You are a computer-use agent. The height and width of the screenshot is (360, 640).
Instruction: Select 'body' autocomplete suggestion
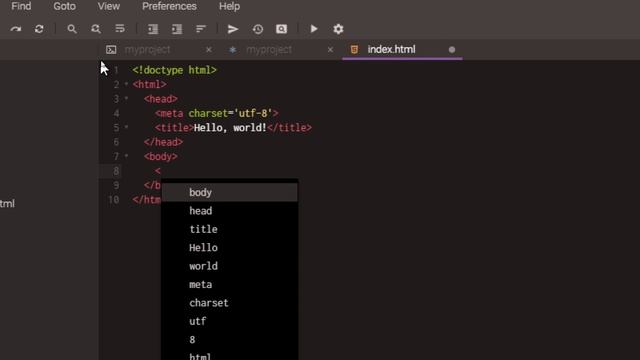click(x=230, y=192)
